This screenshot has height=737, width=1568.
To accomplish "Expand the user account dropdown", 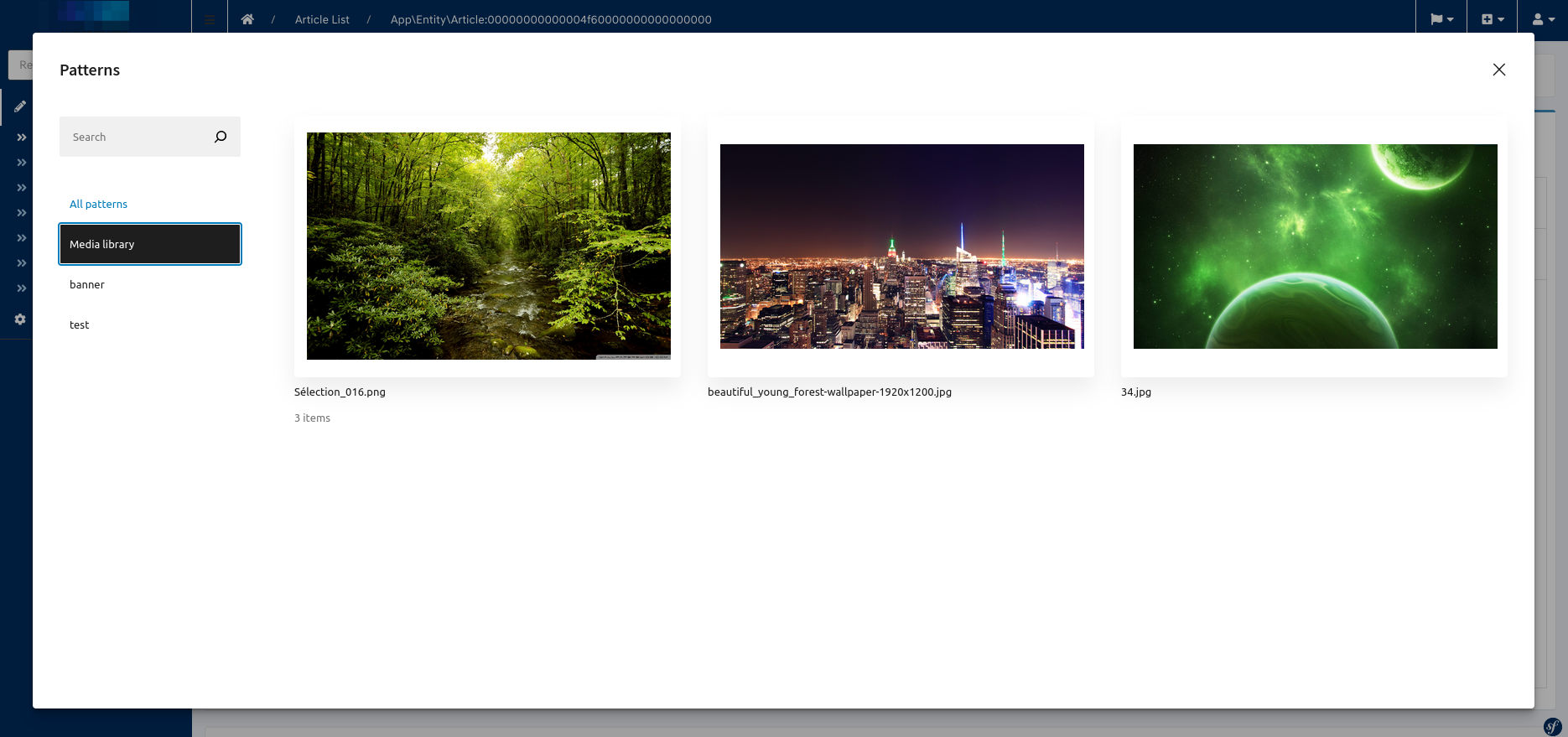I will 1542,19.
